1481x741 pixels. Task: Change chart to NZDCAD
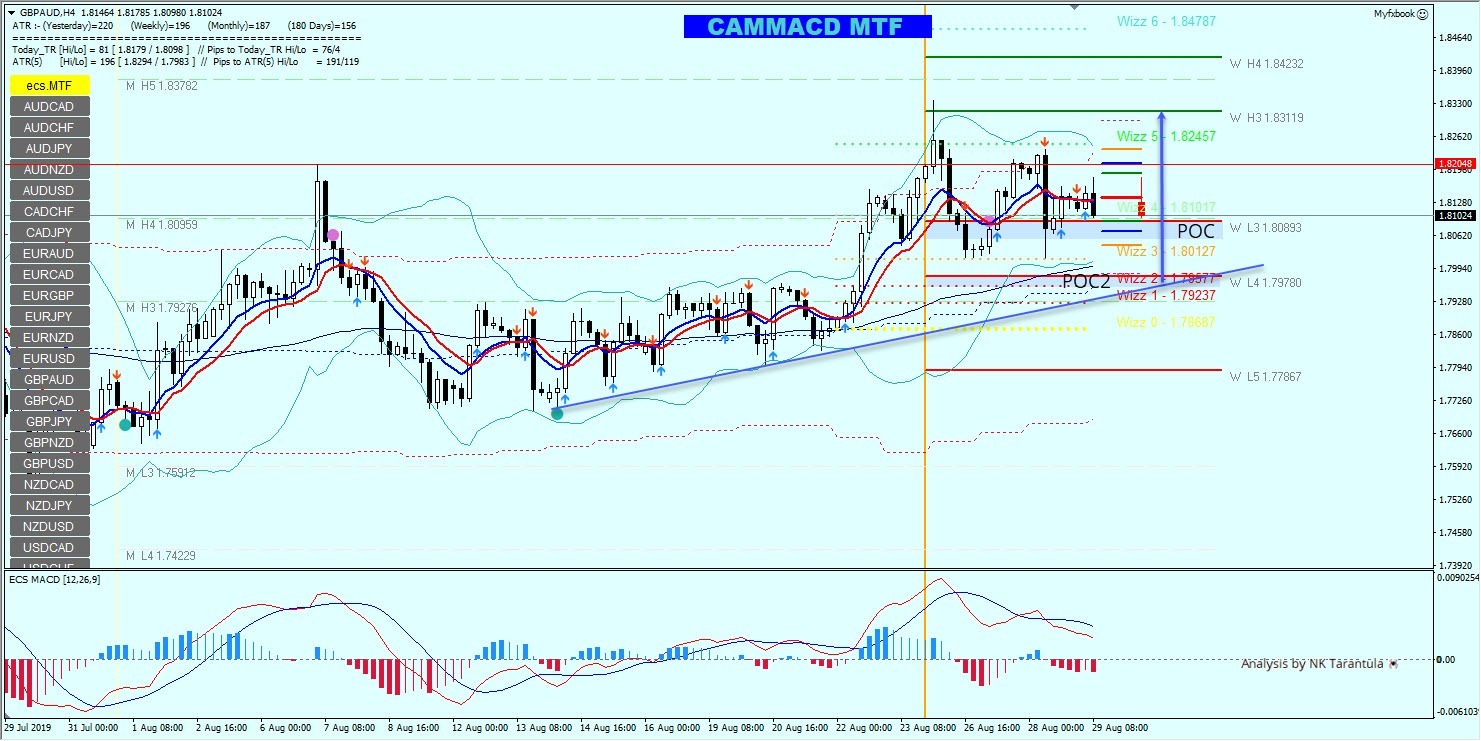[x=50, y=485]
